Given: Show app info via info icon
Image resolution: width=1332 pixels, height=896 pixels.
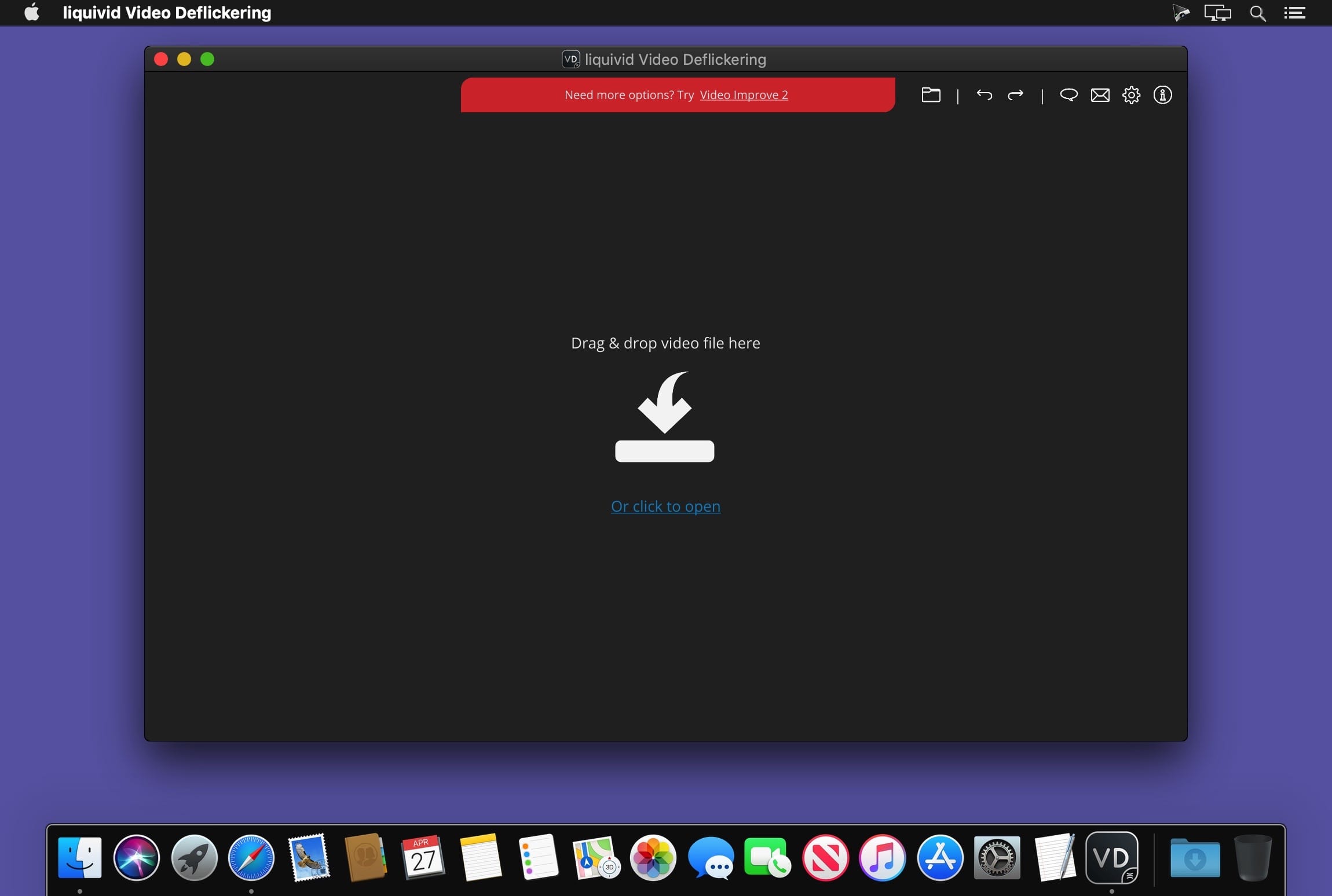Looking at the screenshot, I should point(1162,95).
